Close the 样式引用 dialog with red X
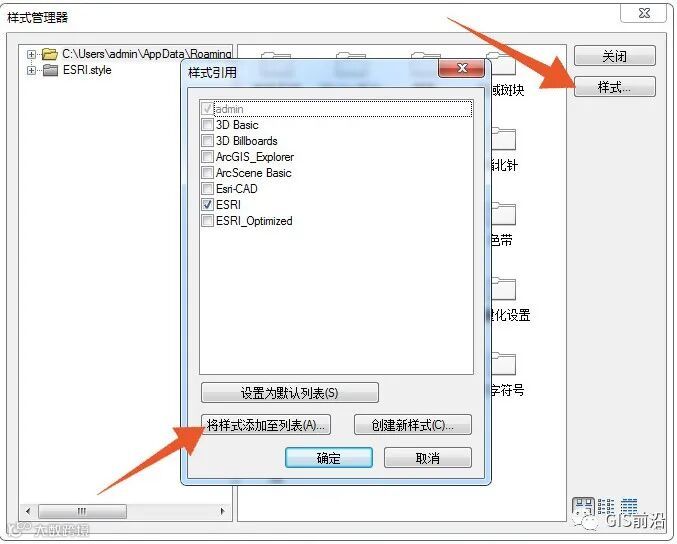677x544 pixels. click(462, 68)
